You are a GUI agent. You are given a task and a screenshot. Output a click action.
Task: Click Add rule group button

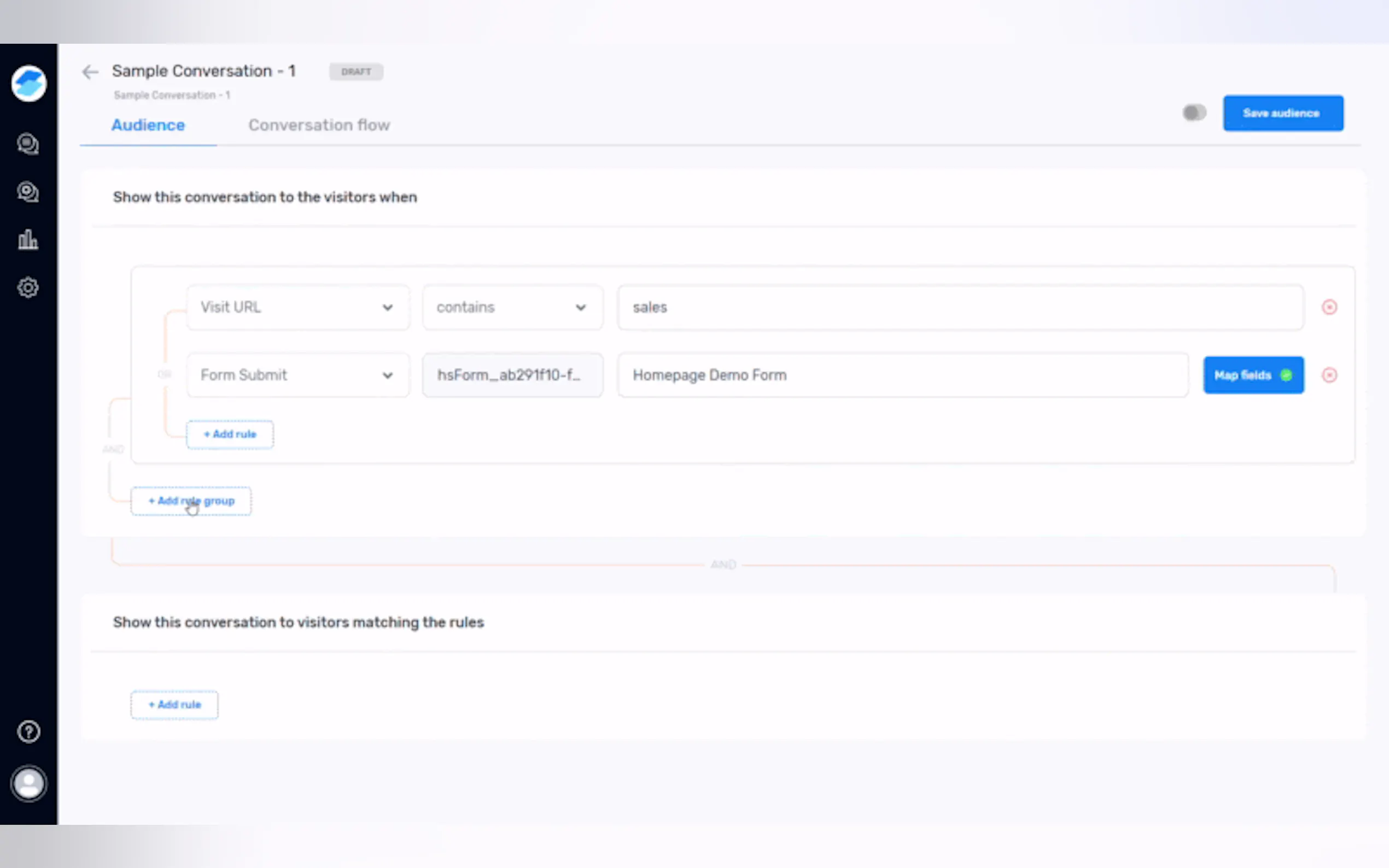(x=191, y=501)
